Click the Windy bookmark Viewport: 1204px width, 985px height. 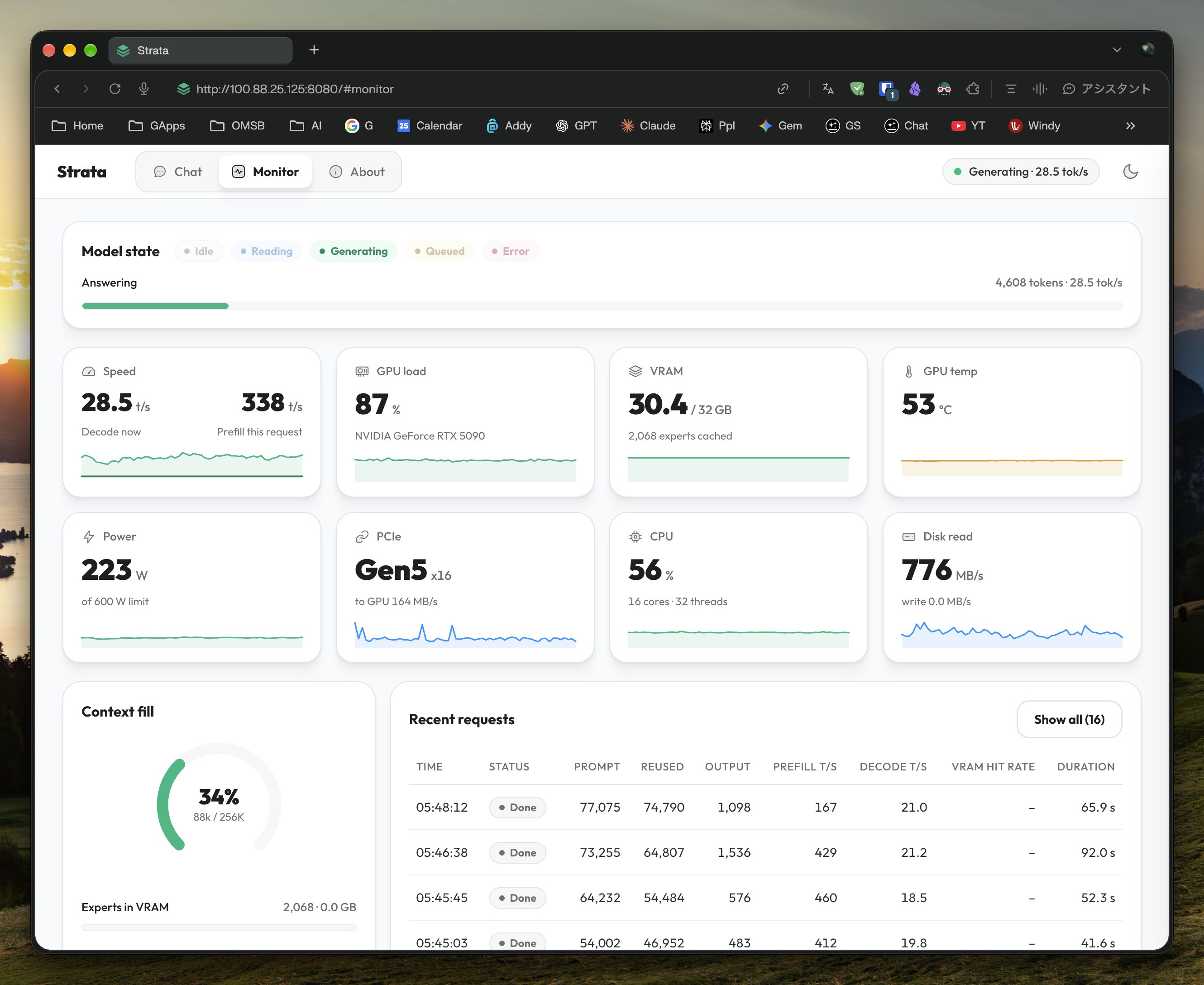click(1034, 125)
